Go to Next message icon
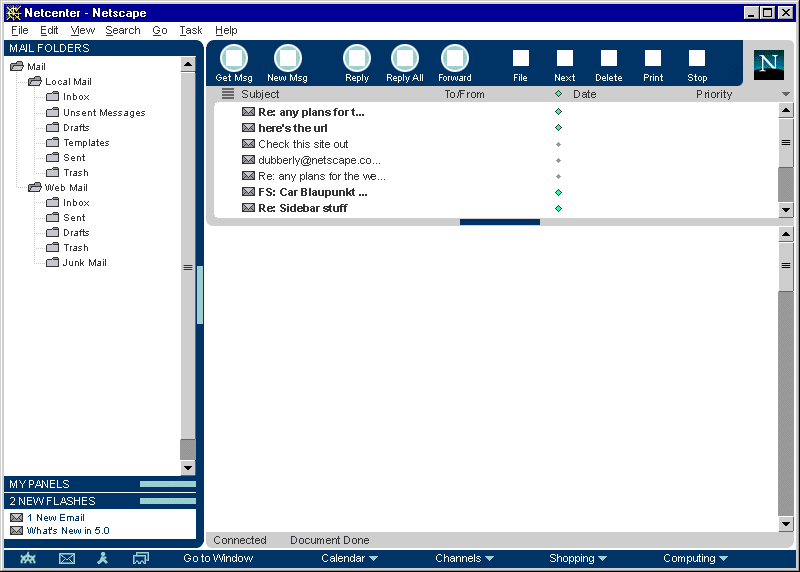The image size is (800, 572). [564, 58]
